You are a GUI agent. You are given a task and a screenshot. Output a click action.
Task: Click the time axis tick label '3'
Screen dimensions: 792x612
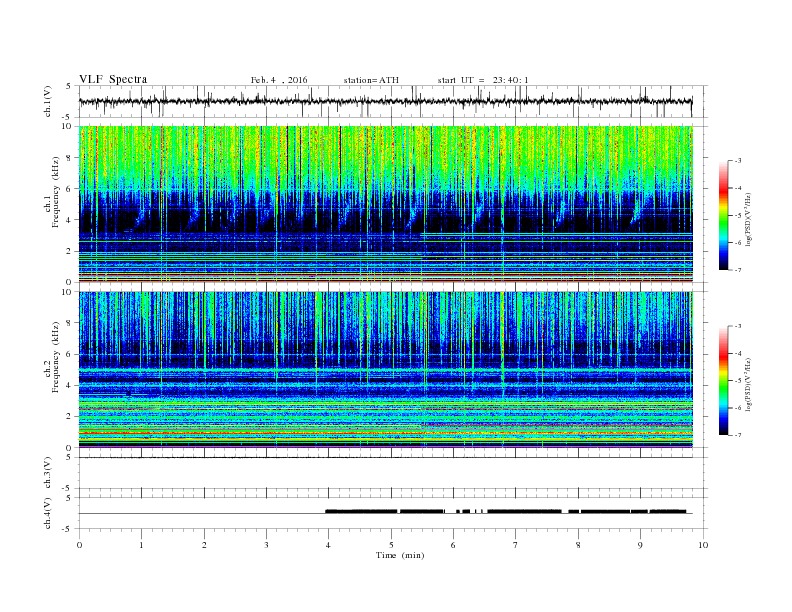(266, 545)
